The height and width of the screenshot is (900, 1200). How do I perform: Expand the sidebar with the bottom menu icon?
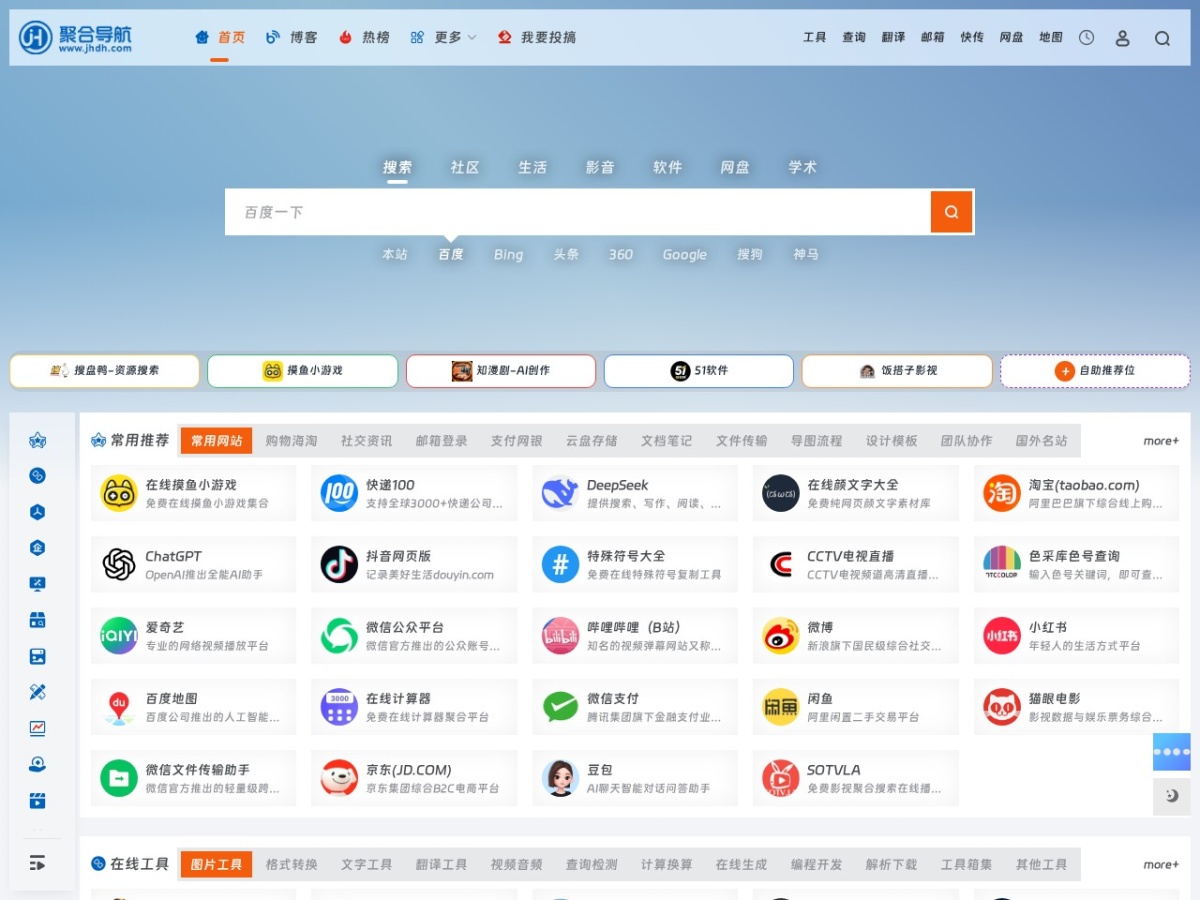[38, 862]
